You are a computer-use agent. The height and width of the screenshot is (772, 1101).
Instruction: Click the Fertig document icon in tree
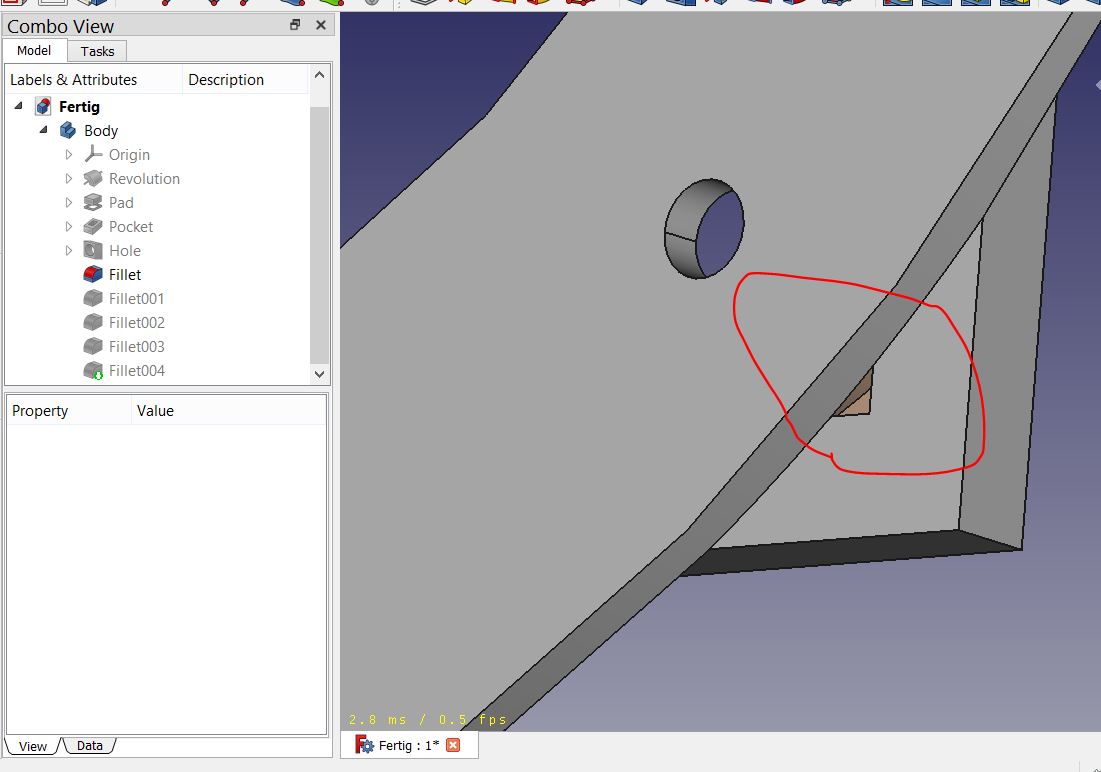coord(43,106)
